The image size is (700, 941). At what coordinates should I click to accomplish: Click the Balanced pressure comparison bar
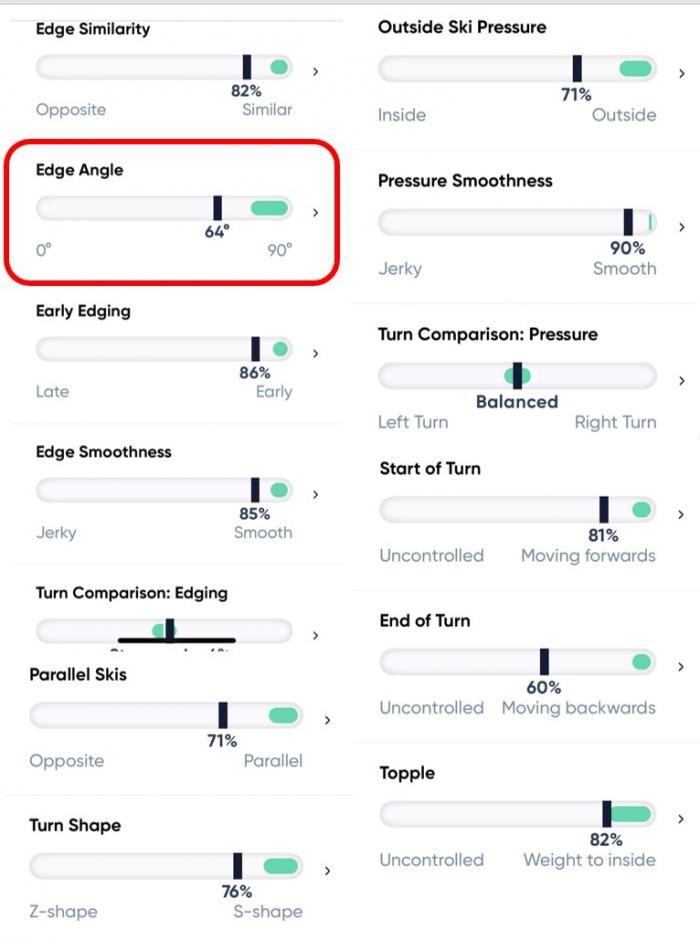coord(517,376)
